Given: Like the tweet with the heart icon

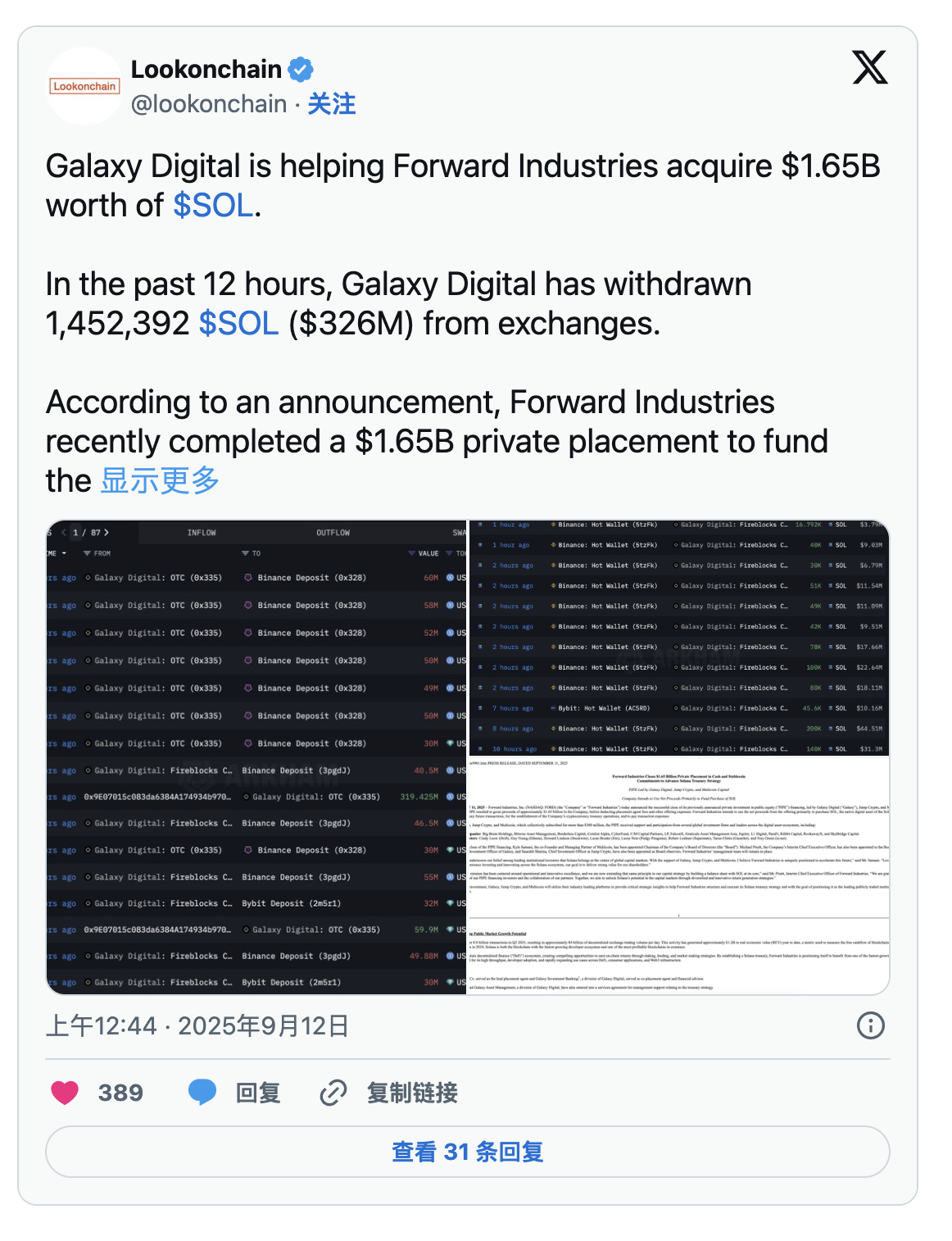Looking at the screenshot, I should pos(66,1092).
